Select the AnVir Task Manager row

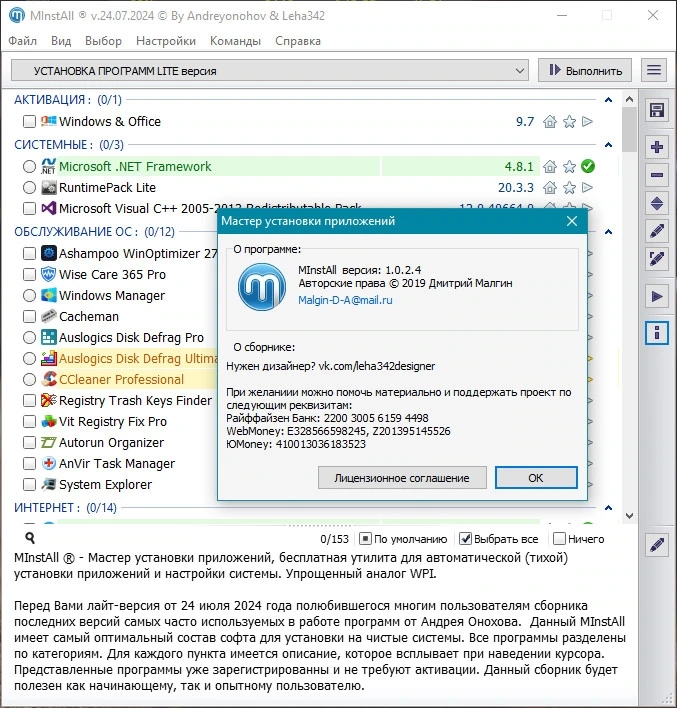click(x=117, y=463)
